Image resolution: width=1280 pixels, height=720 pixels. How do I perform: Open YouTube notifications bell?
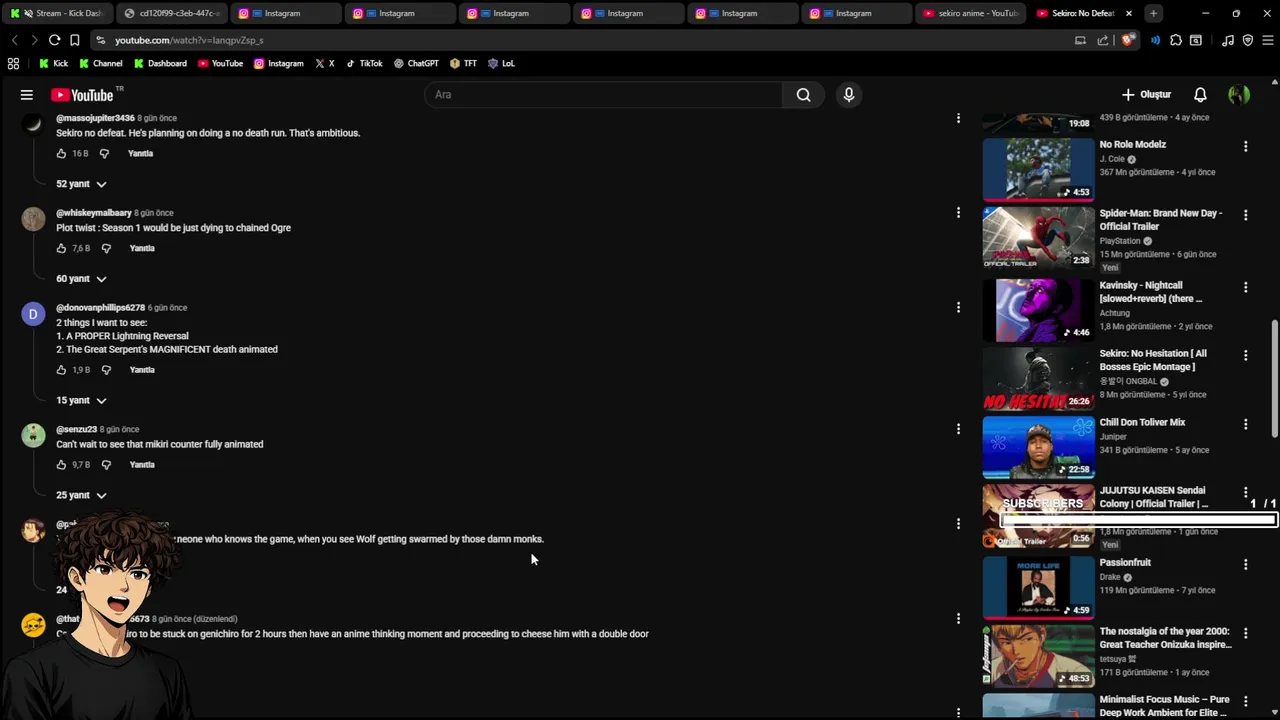[1200, 95]
